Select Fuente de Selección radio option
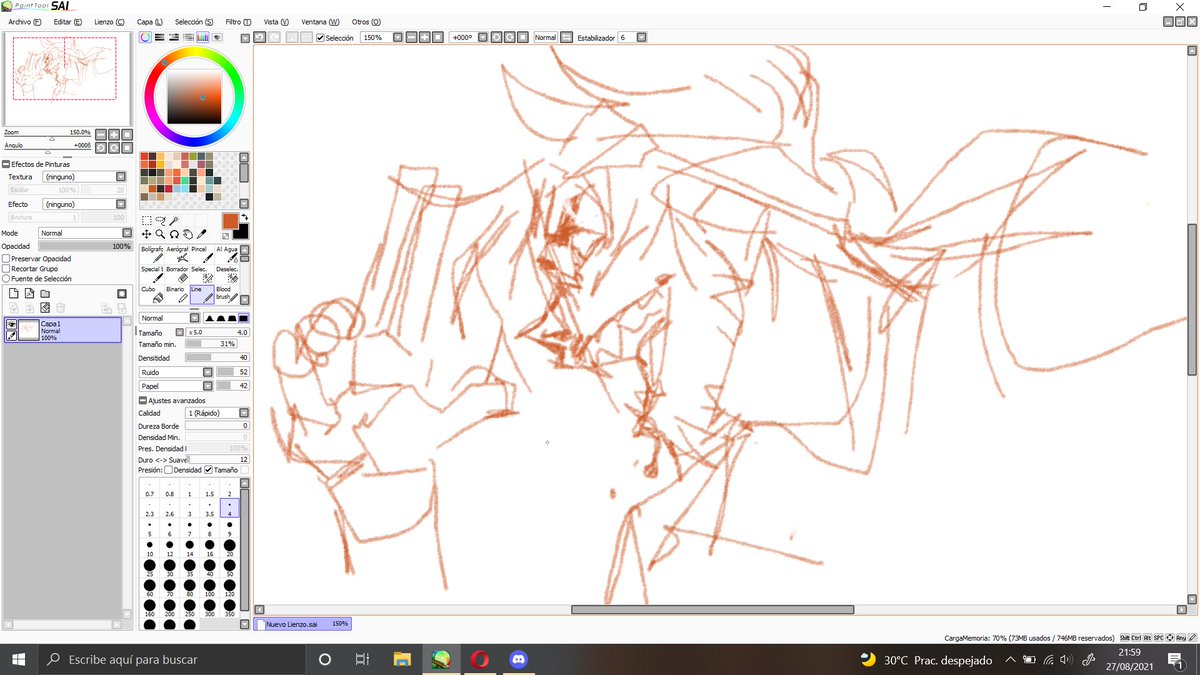 click(6, 279)
